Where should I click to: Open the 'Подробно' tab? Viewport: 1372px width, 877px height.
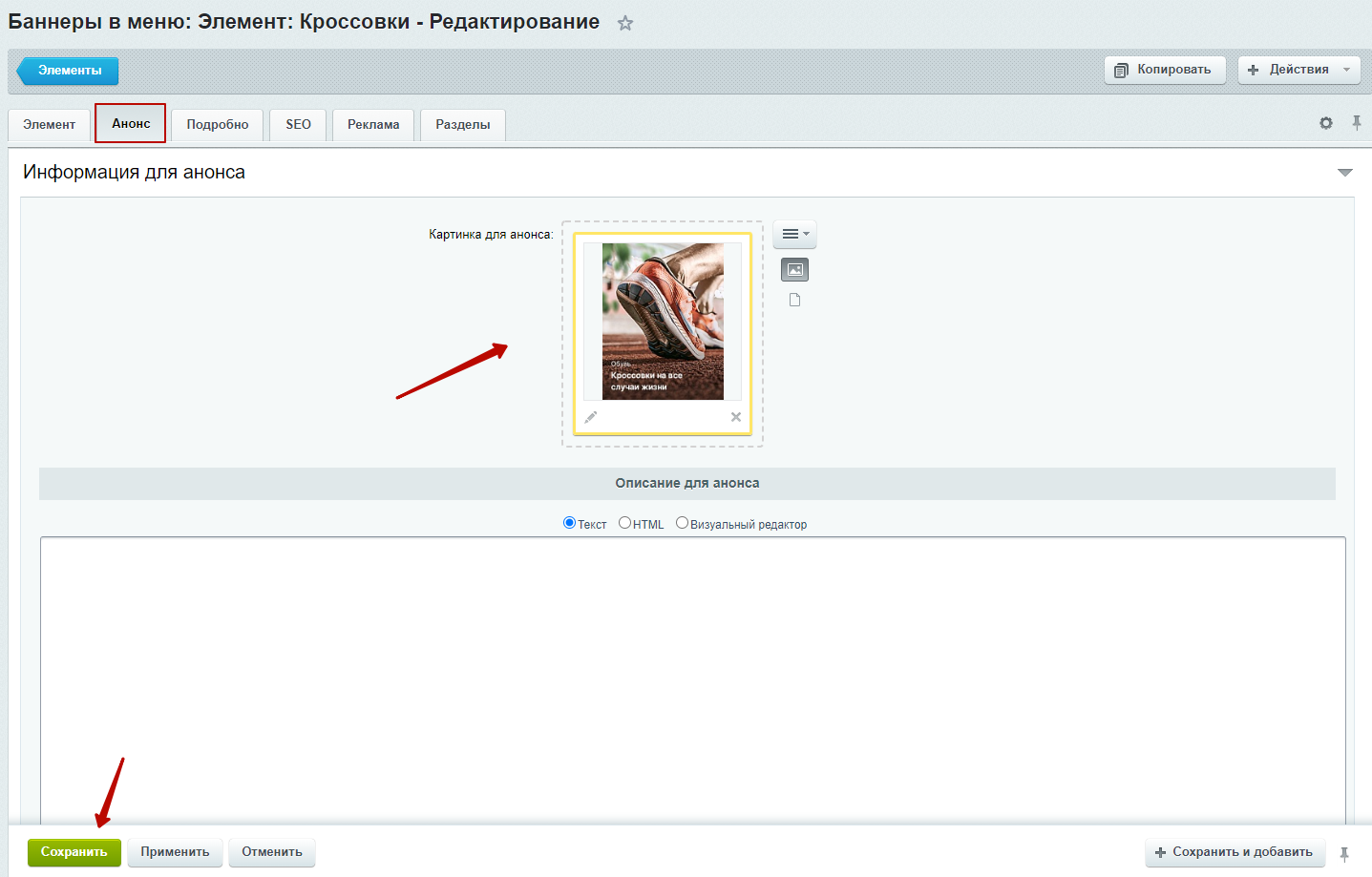pyautogui.click(x=218, y=125)
